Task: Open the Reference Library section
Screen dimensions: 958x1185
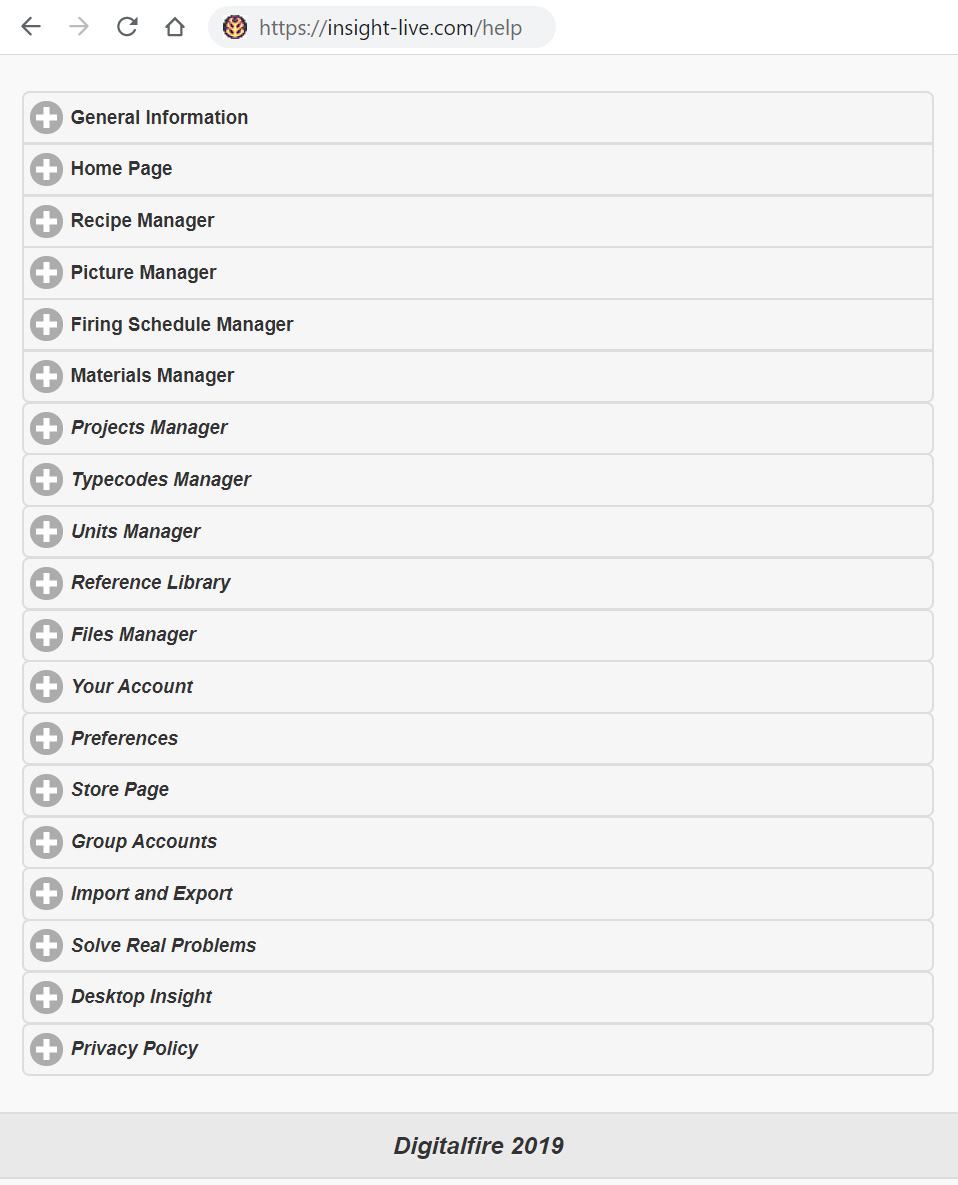Action: (x=477, y=583)
